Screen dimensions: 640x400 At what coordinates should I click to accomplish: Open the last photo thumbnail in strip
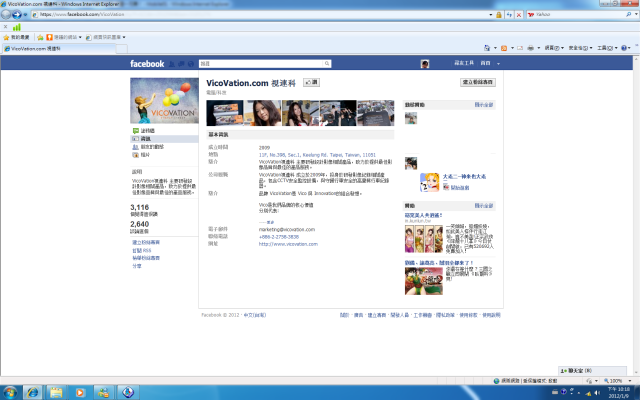pos(376,113)
